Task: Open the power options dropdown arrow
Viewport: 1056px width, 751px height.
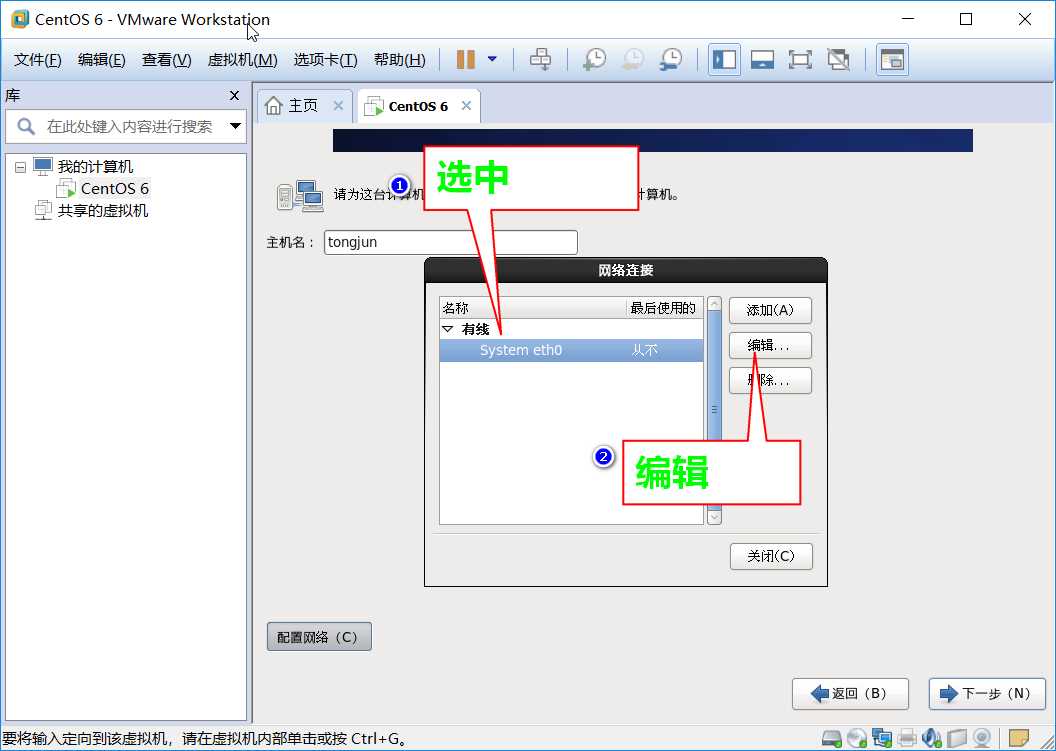Action: (x=492, y=59)
